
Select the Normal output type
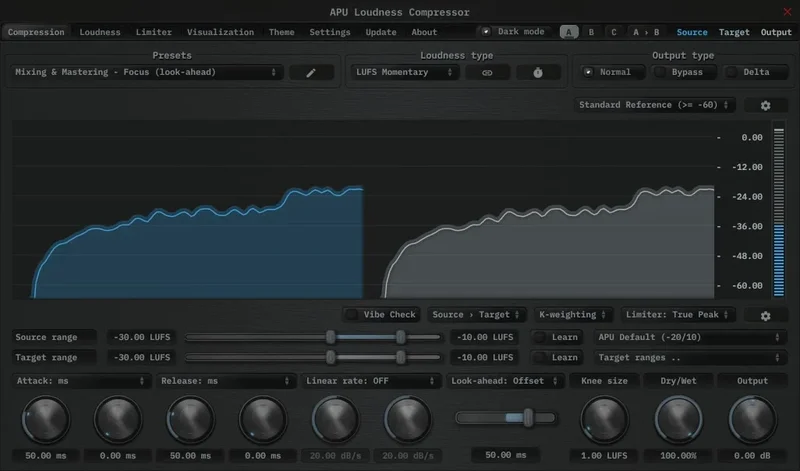point(612,72)
